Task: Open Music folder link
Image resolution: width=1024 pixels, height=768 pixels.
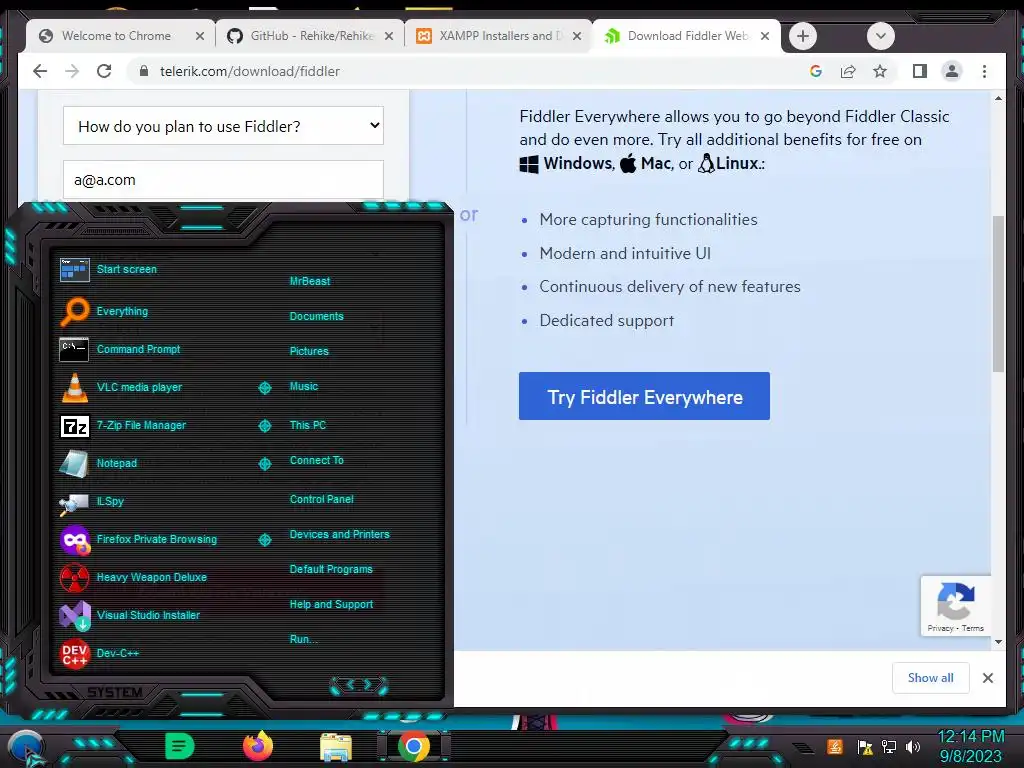Action: tap(304, 387)
